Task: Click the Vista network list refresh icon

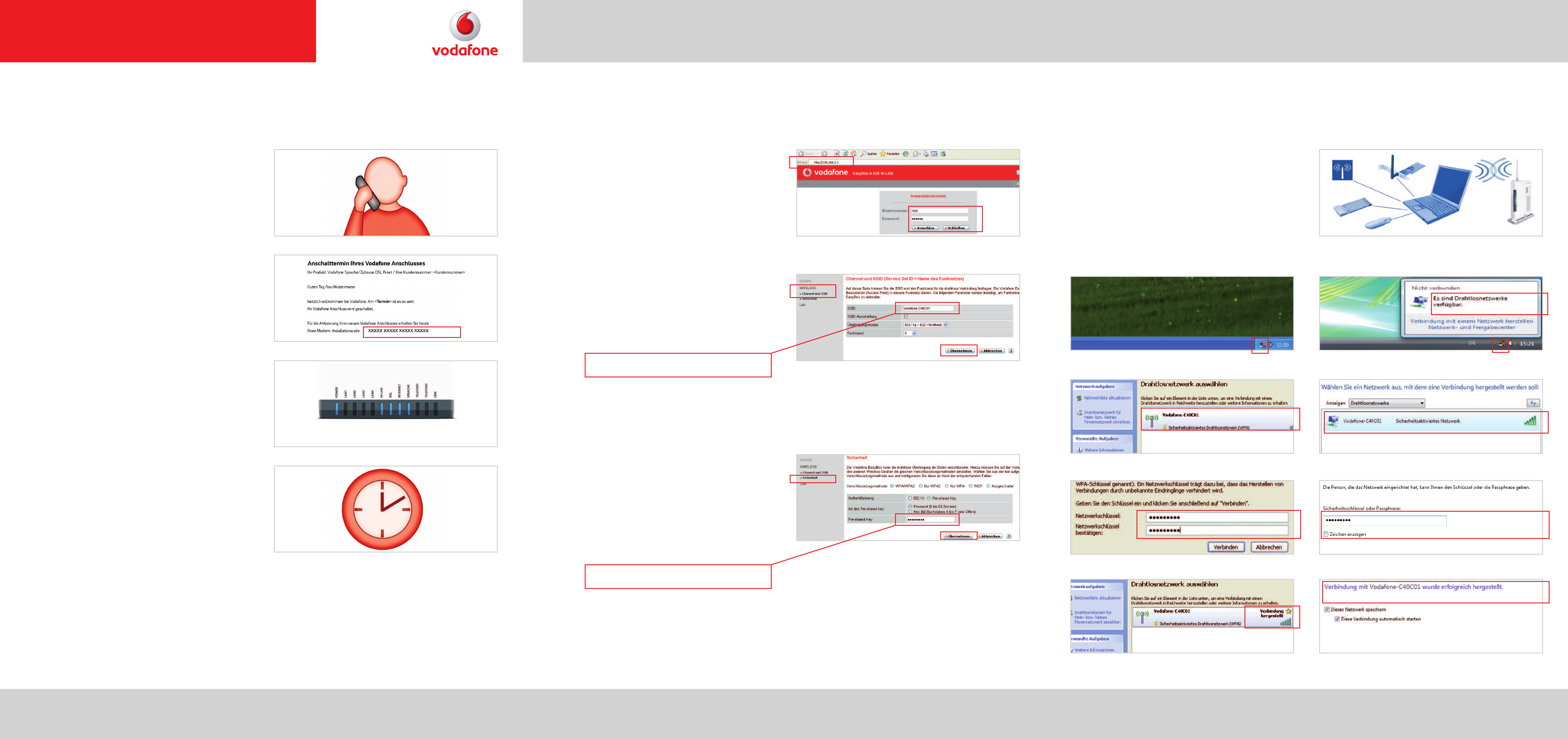Action: click(x=1533, y=403)
